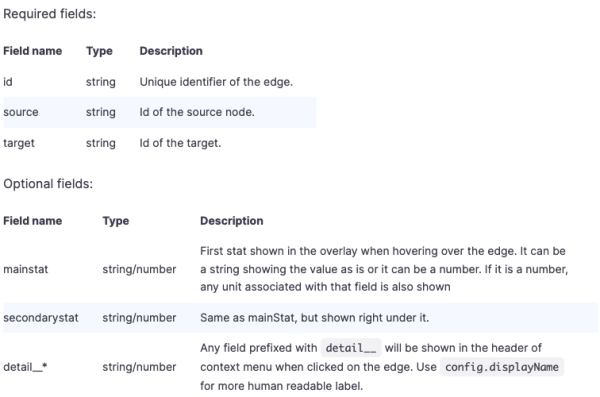Click 'Description' header in required fields table
The height and width of the screenshot is (397, 600).
click(x=171, y=51)
